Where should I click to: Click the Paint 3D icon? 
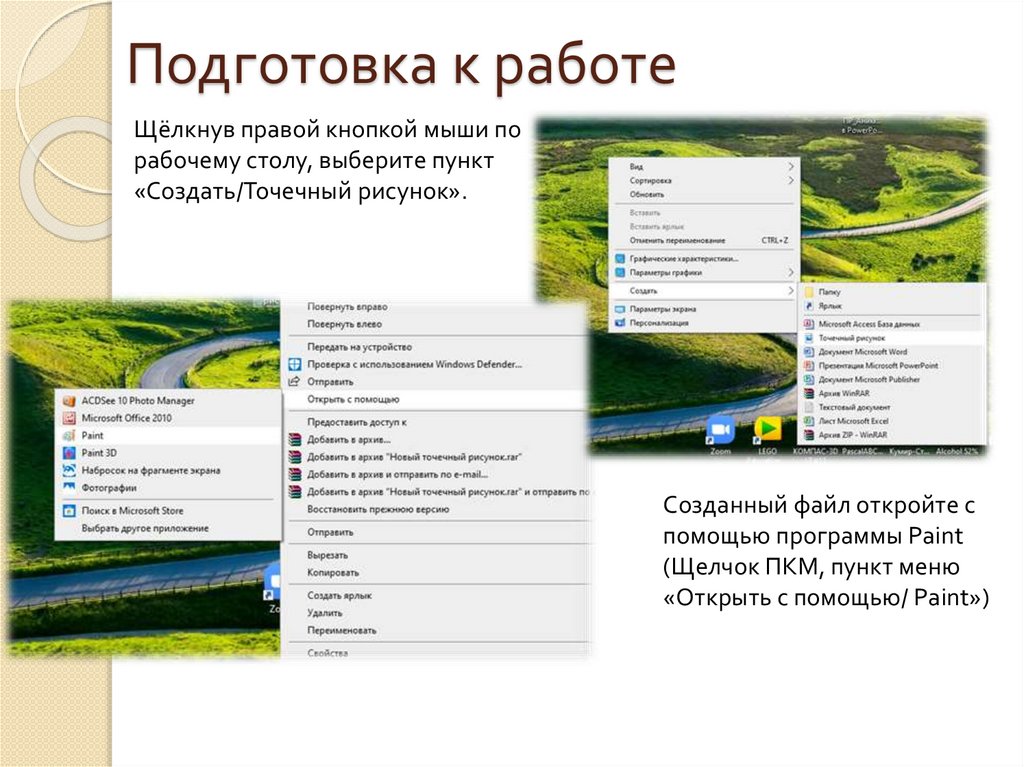(69, 453)
